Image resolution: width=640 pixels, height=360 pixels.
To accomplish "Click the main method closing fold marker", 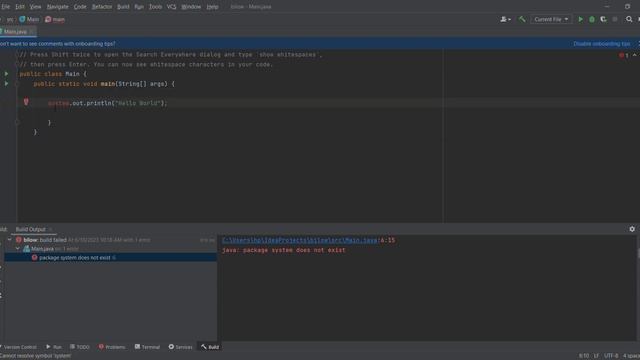I will 17,122.
